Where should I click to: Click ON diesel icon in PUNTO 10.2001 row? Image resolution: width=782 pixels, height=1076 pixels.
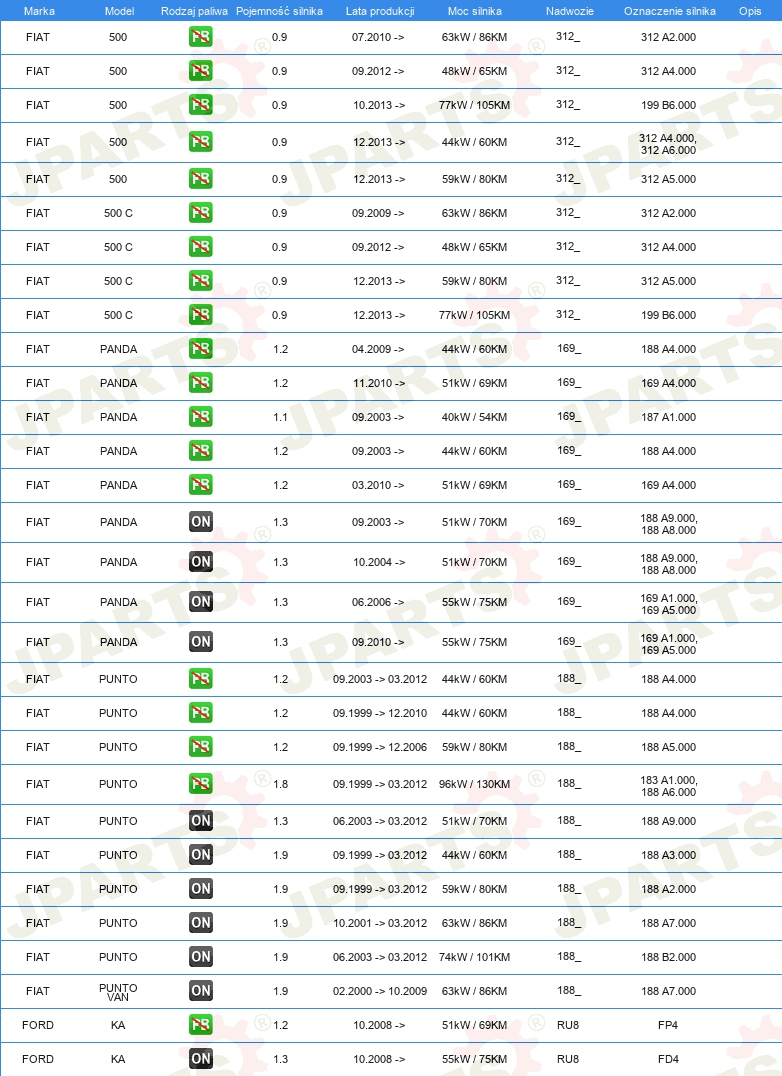click(x=200, y=922)
